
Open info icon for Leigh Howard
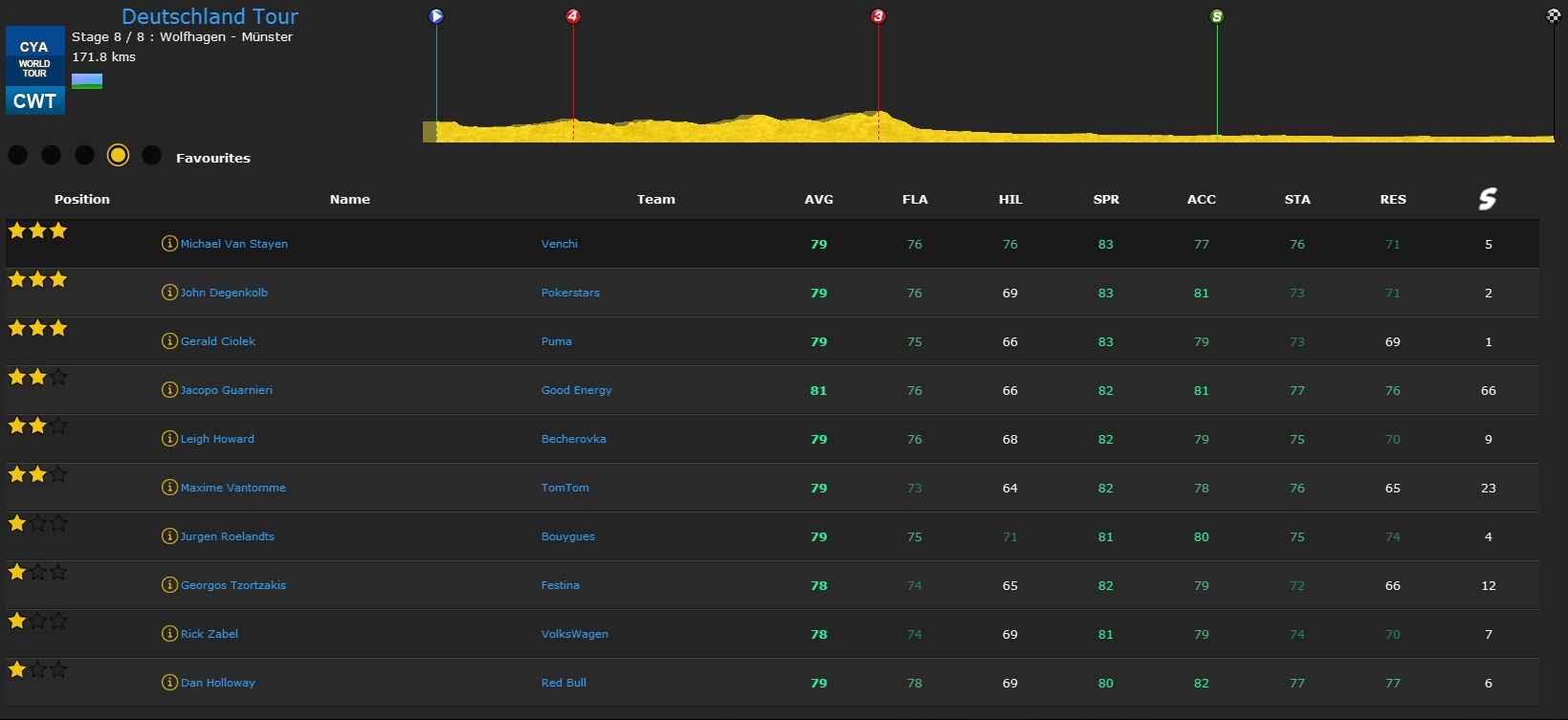169,439
